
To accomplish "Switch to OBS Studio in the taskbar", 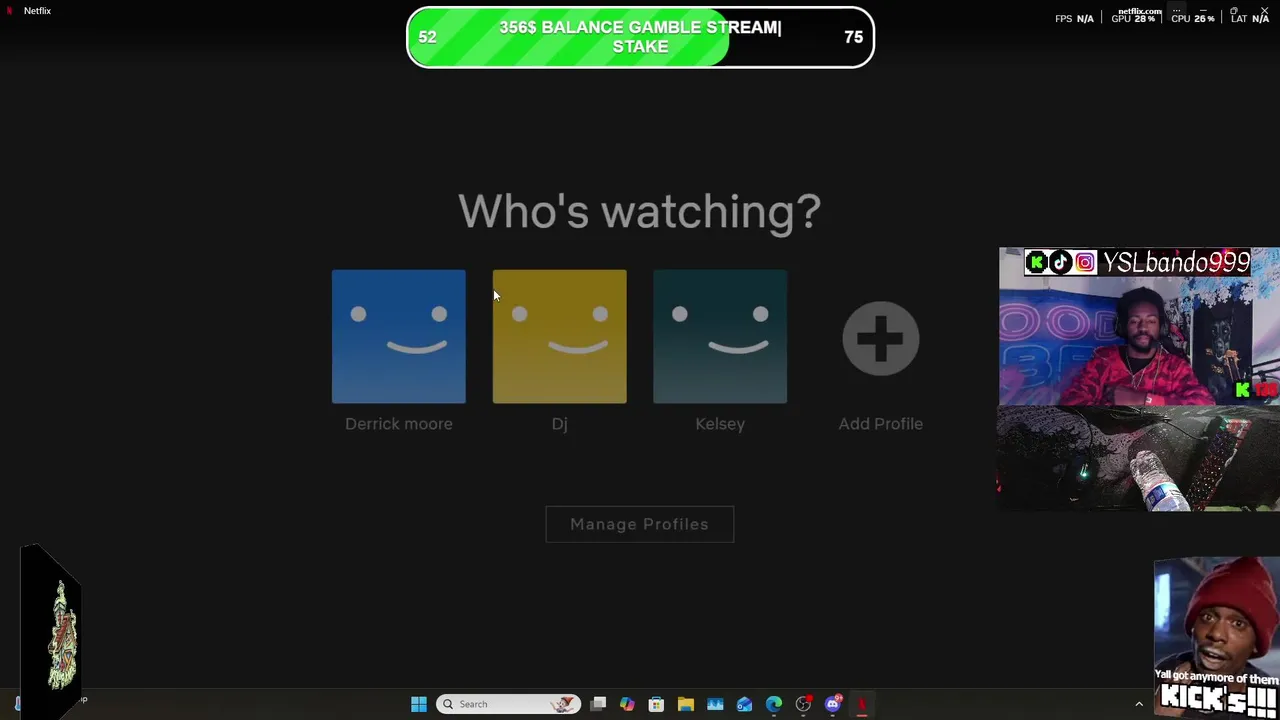I will [x=803, y=704].
